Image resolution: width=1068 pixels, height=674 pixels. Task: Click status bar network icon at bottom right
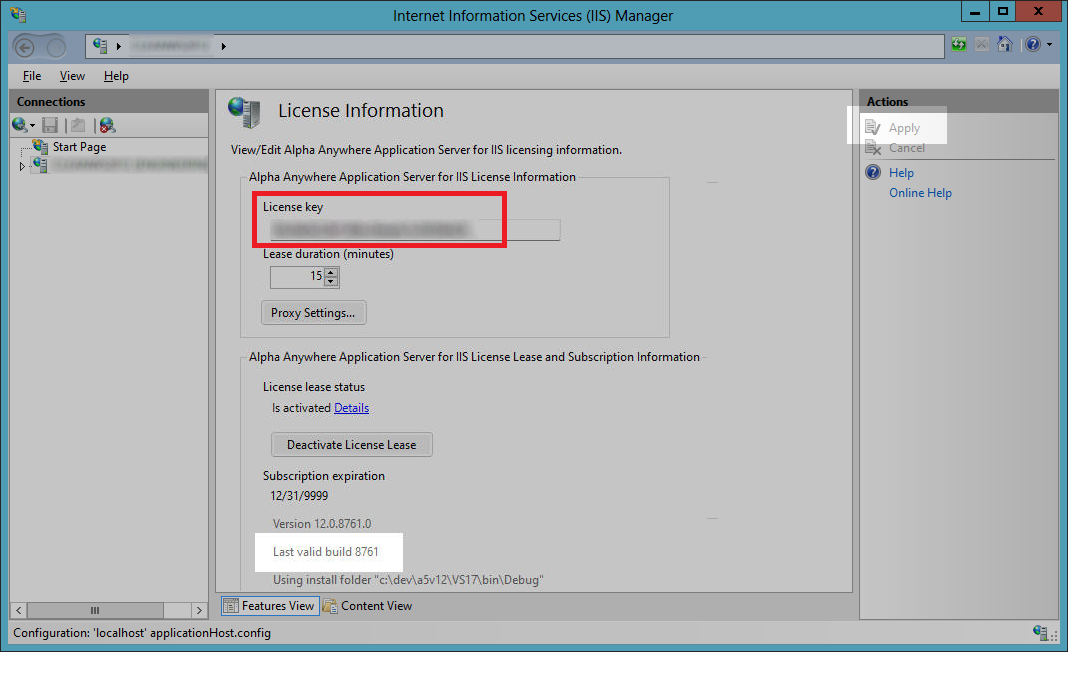[1041, 632]
